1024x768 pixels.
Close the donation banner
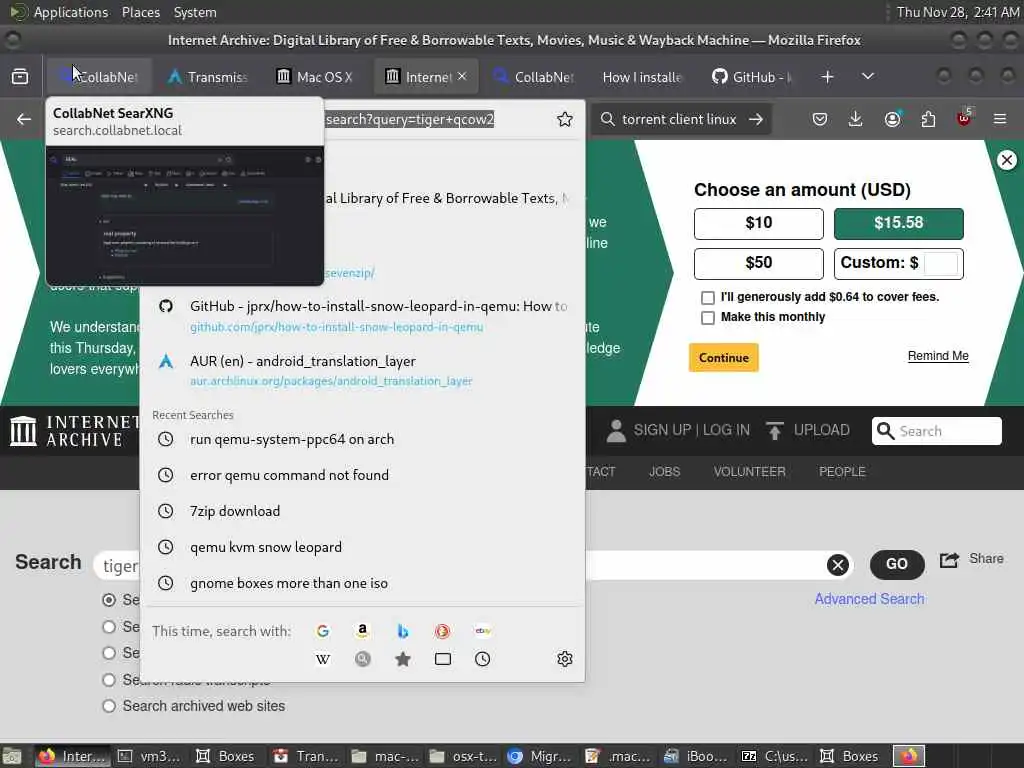(1006, 160)
